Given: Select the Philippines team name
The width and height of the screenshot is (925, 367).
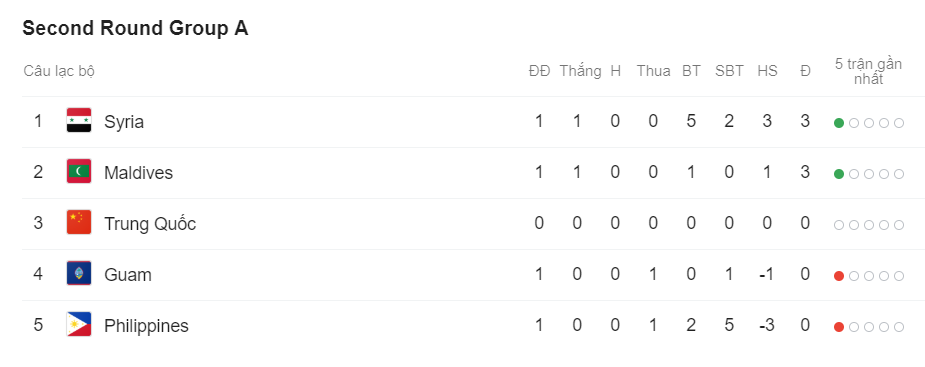Looking at the screenshot, I should pyautogui.click(x=146, y=326).
